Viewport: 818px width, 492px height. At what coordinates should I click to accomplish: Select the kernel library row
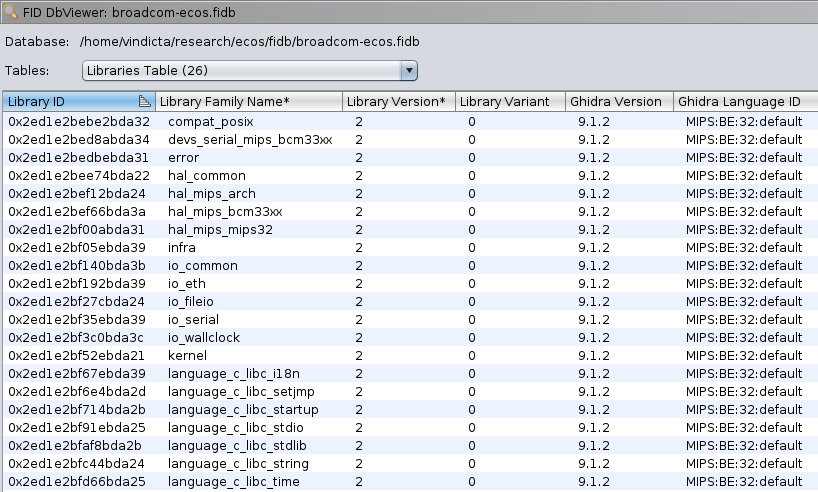(411, 355)
